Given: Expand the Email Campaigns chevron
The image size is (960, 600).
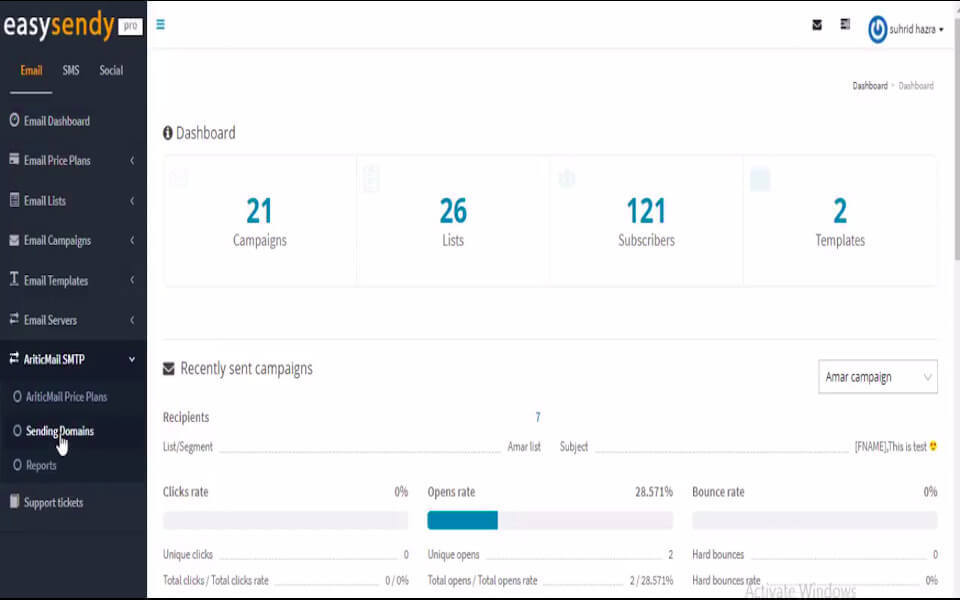Looking at the screenshot, I should tap(132, 241).
